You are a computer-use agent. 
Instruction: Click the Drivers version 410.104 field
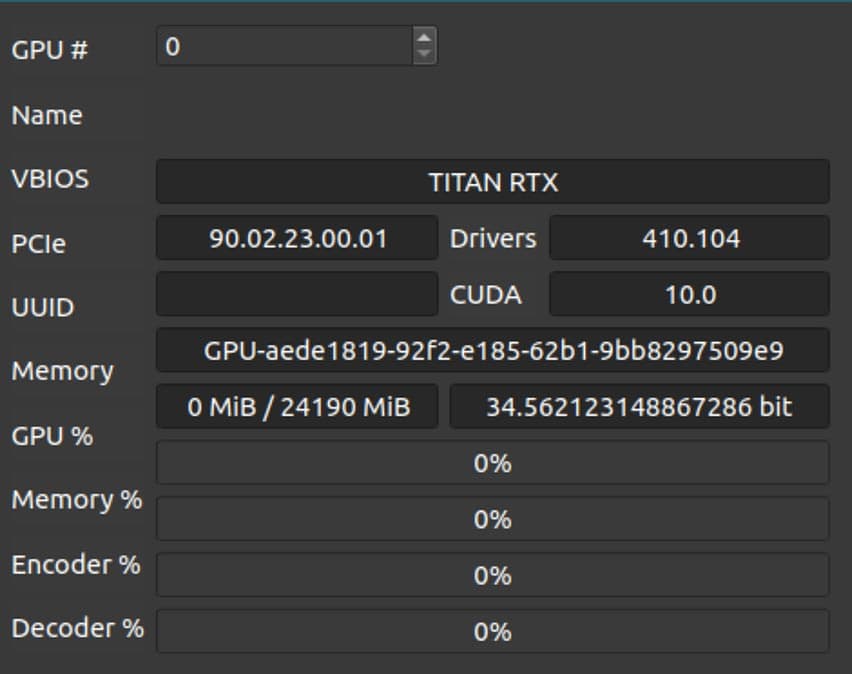point(690,238)
